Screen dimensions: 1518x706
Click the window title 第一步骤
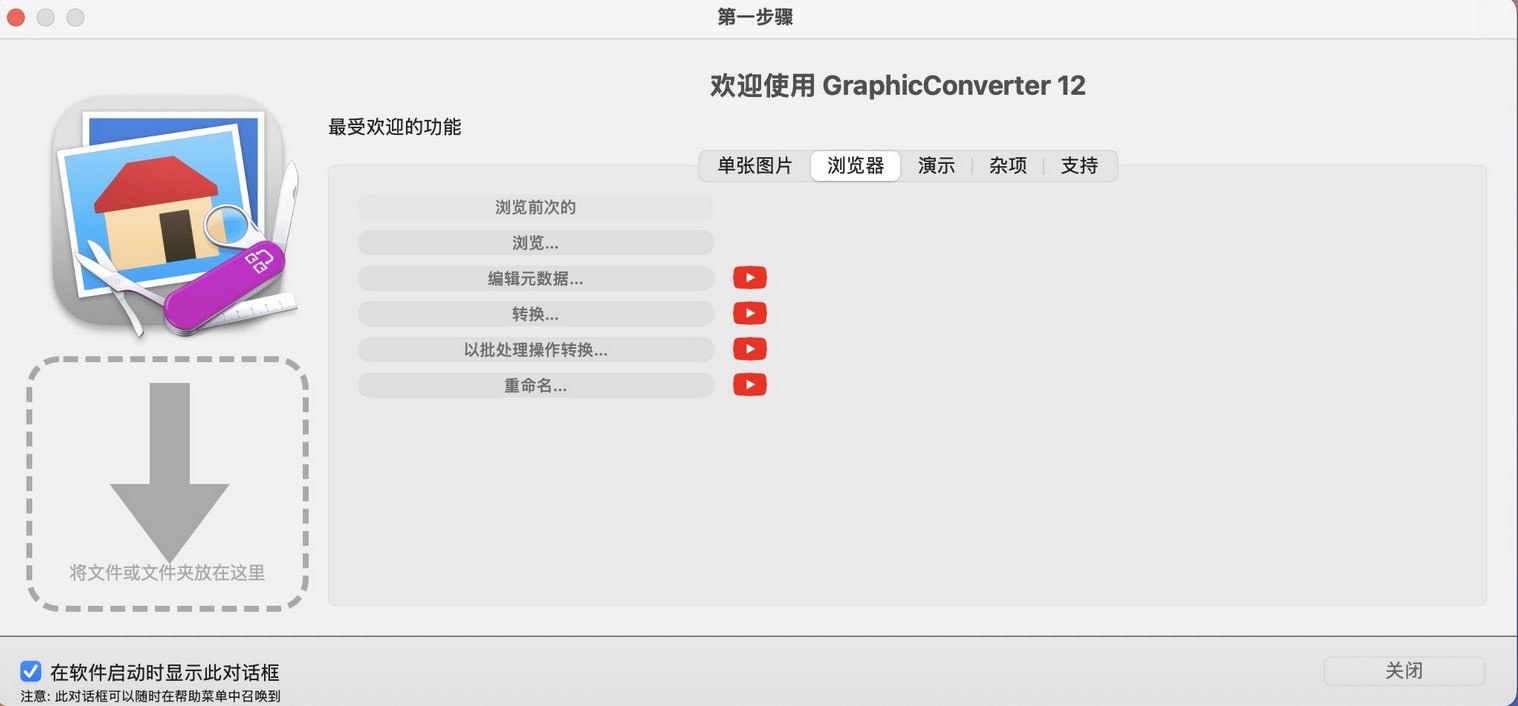point(755,17)
